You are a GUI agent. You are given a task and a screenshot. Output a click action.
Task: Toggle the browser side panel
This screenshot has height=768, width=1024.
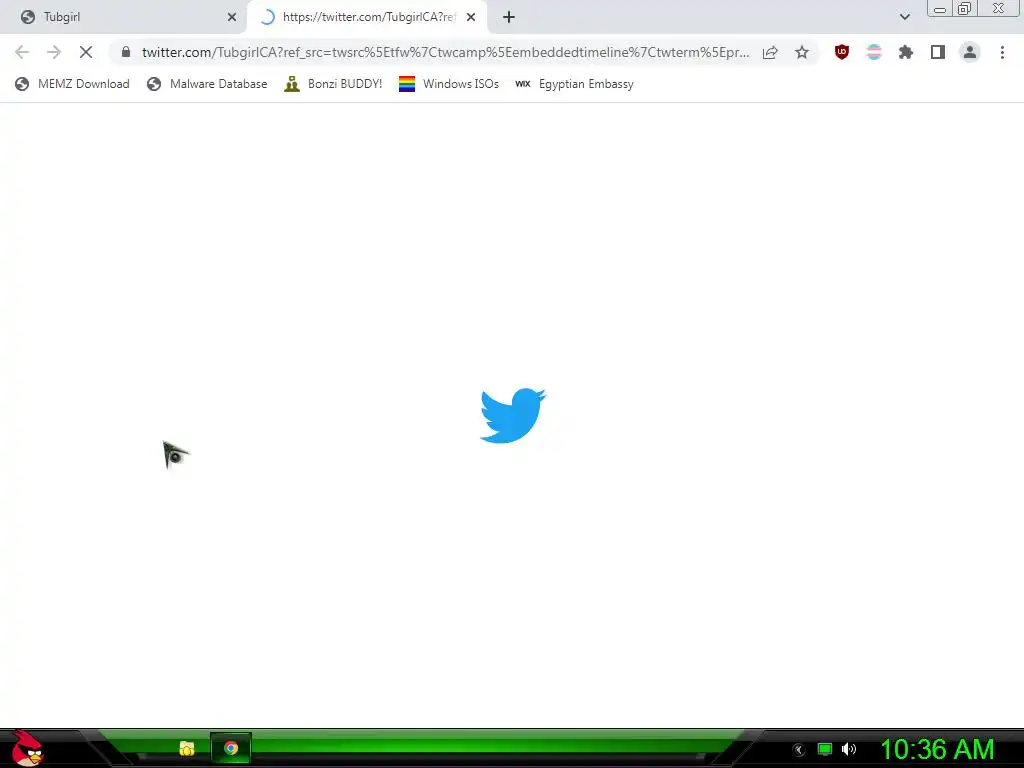pyautogui.click(x=938, y=52)
